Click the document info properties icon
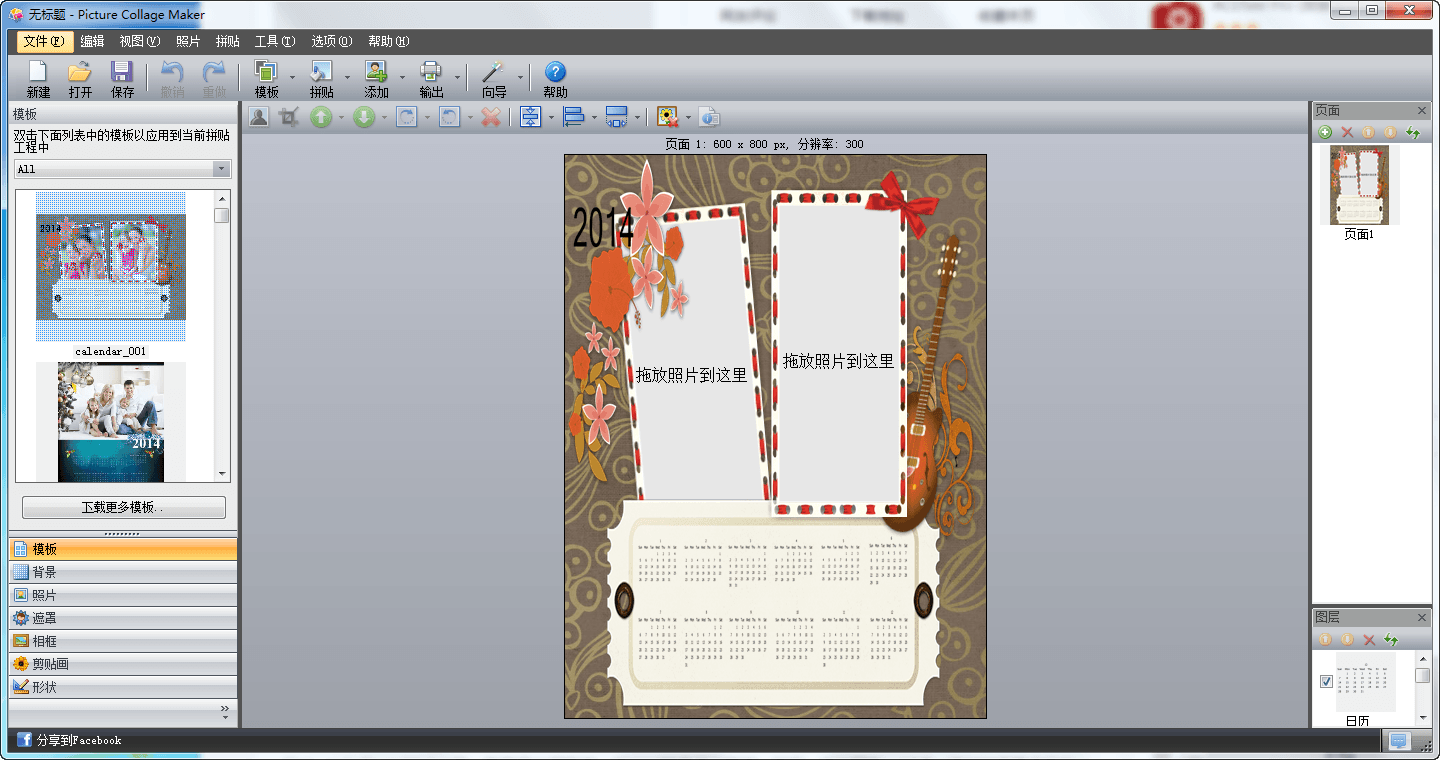This screenshot has width=1440, height=760. coord(709,117)
